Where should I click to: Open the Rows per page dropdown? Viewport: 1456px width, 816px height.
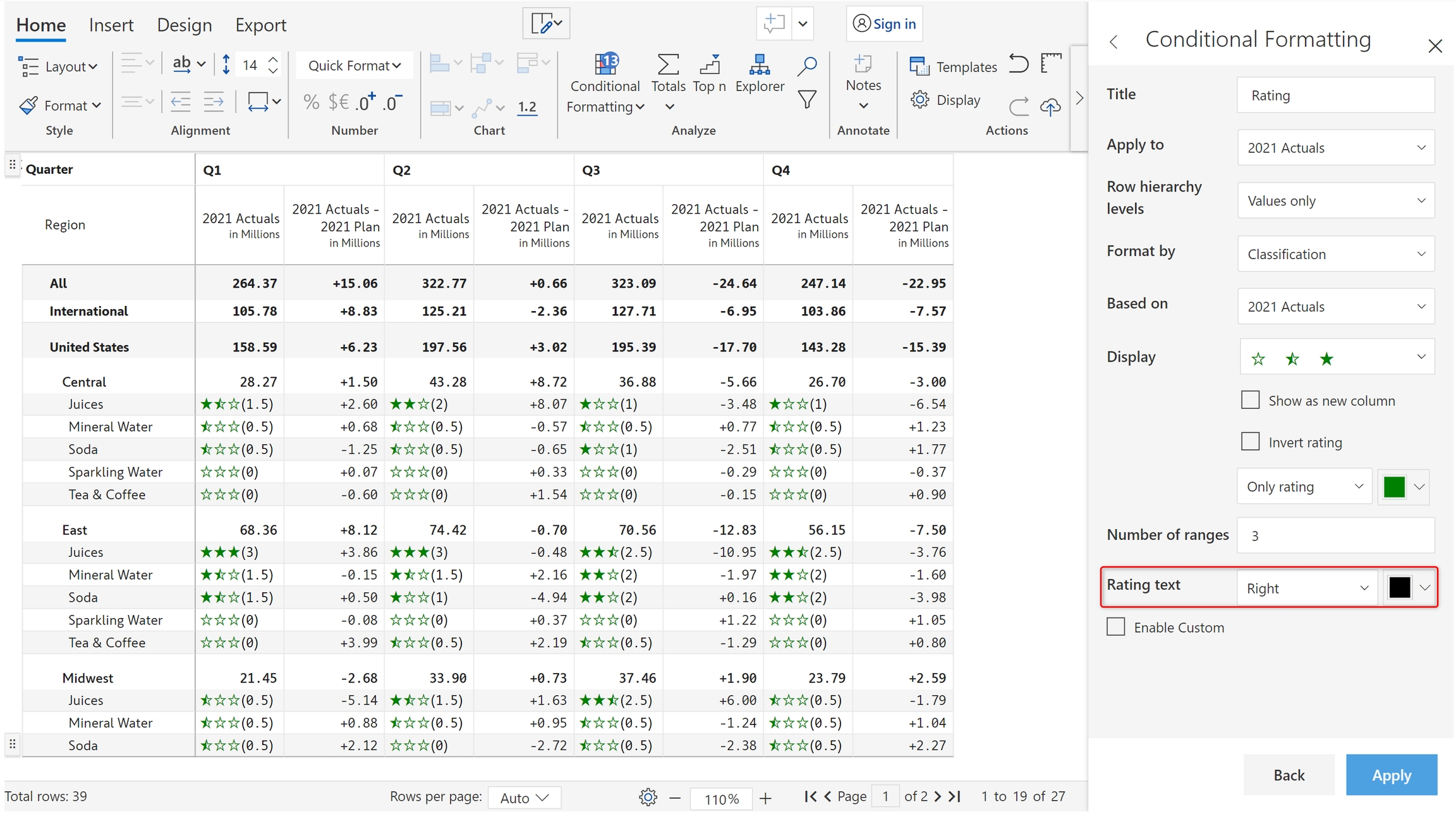pos(524,798)
